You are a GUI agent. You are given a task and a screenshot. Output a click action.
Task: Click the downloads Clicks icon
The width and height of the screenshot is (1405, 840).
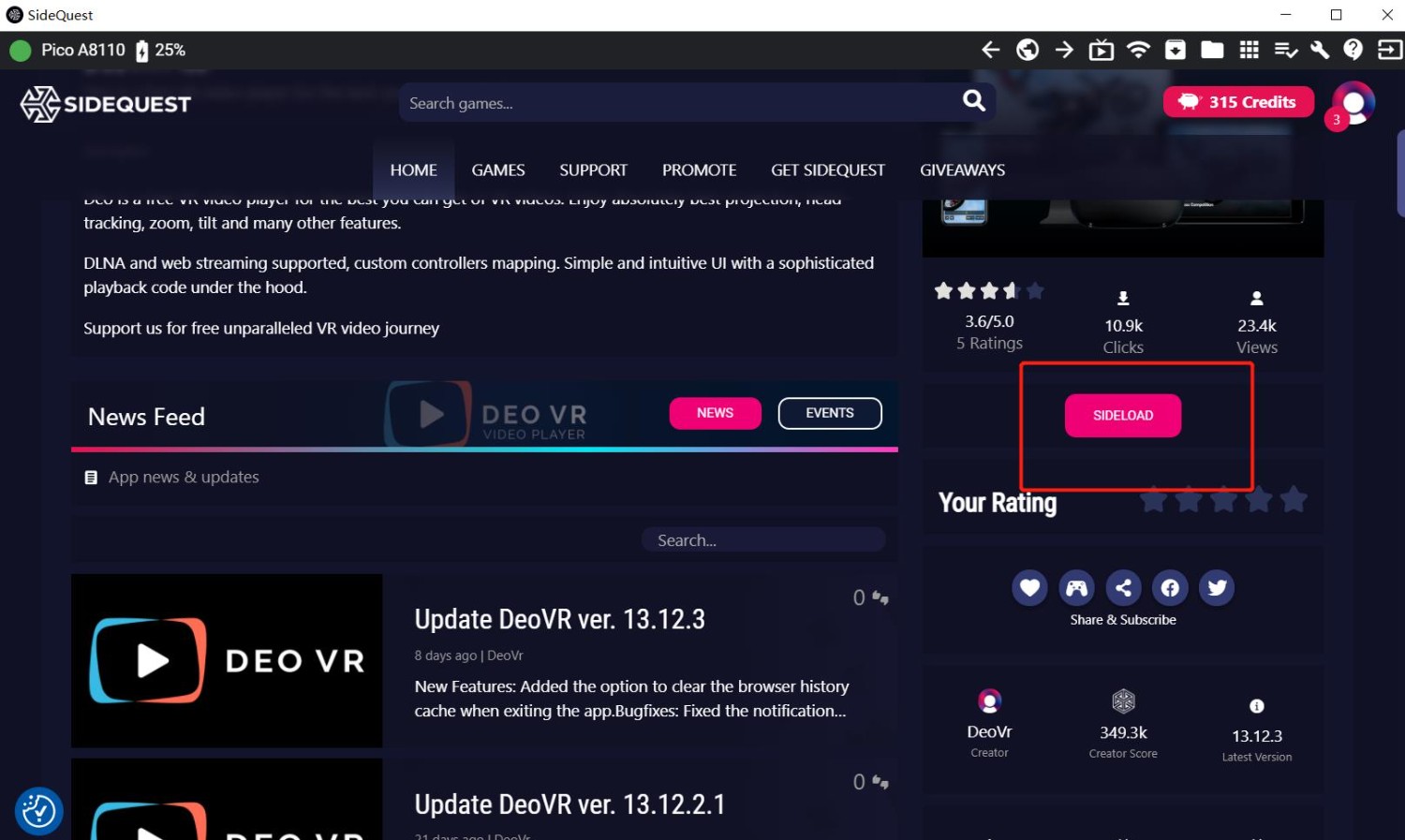click(1123, 299)
